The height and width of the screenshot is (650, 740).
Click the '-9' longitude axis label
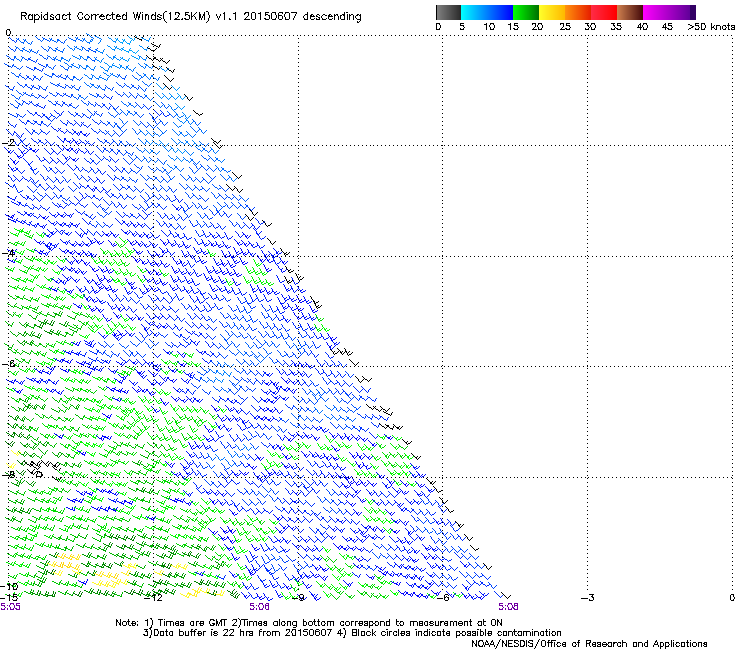click(x=298, y=598)
